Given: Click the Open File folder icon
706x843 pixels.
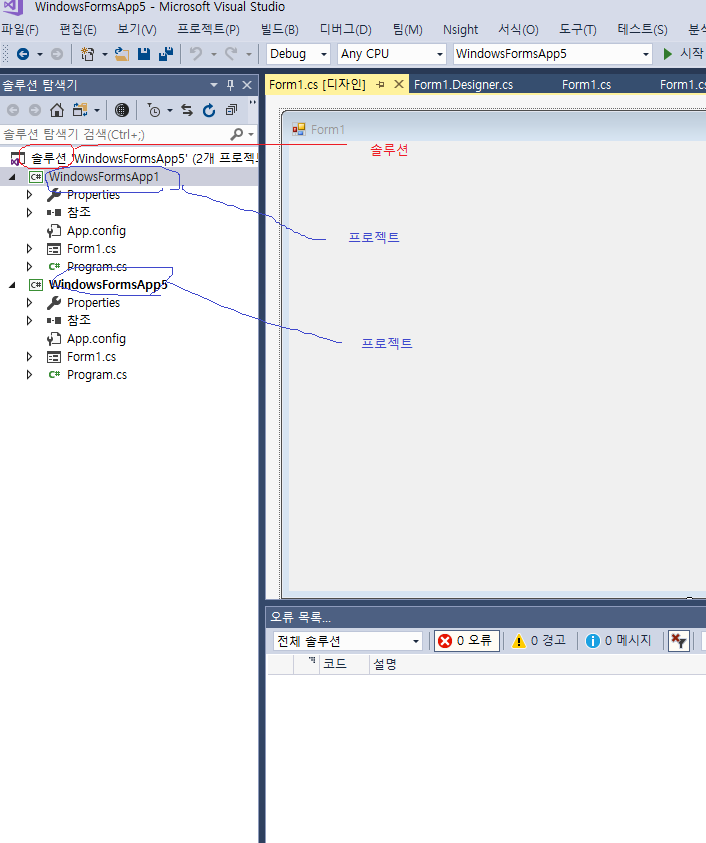Looking at the screenshot, I should (122, 54).
